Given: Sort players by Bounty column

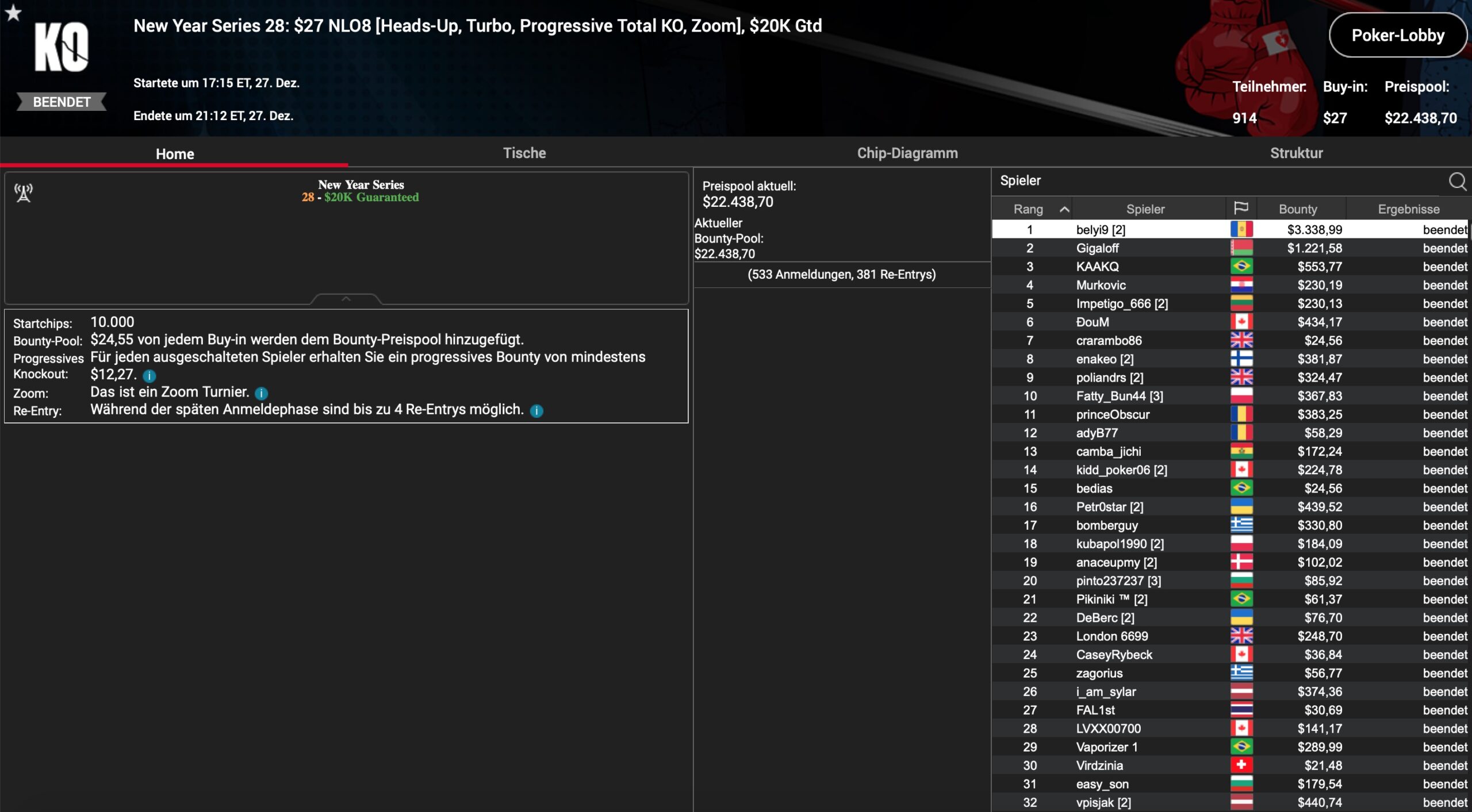Looking at the screenshot, I should pos(1297,209).
